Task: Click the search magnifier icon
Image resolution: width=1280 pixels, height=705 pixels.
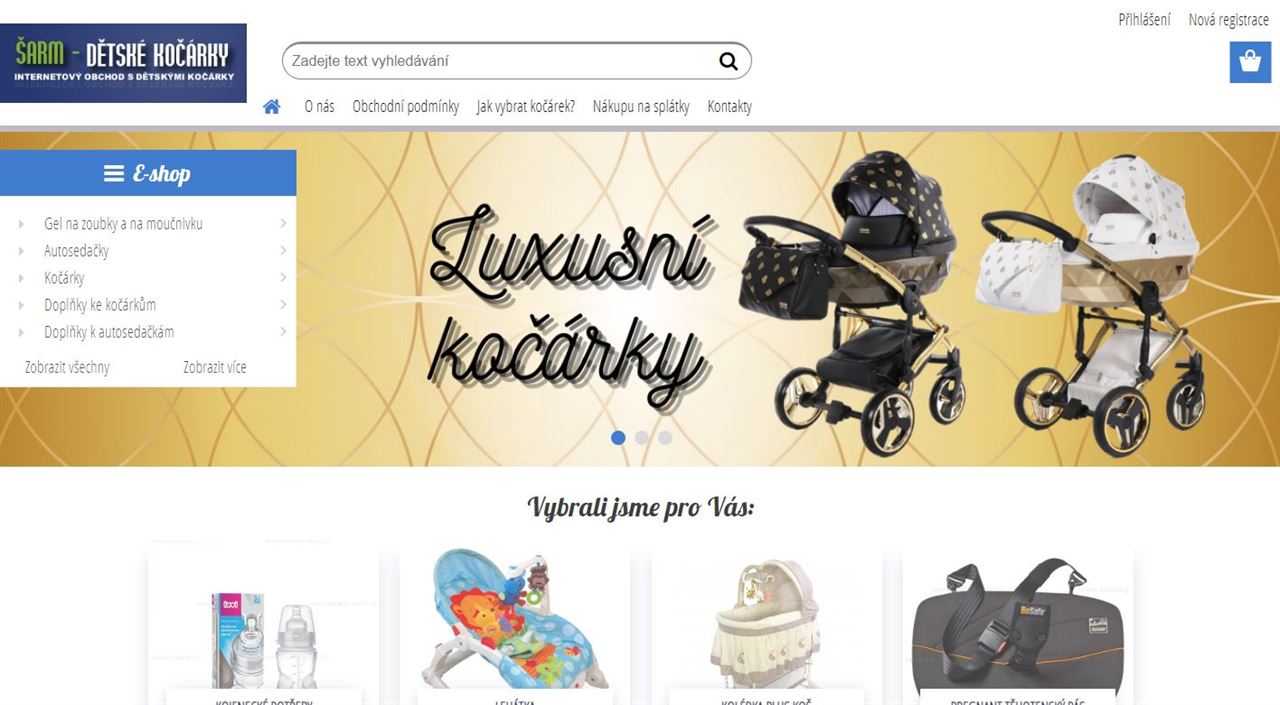Action: point(728,61)
